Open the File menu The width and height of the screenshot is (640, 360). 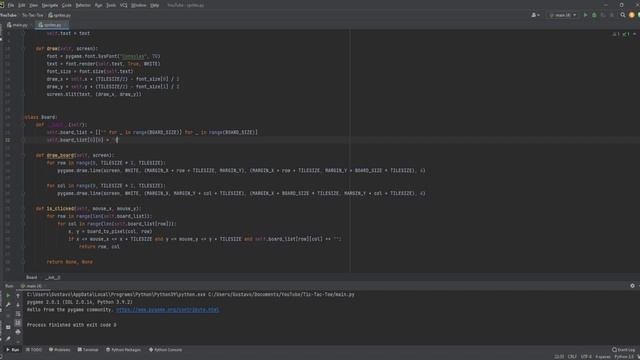click(11, 5)
